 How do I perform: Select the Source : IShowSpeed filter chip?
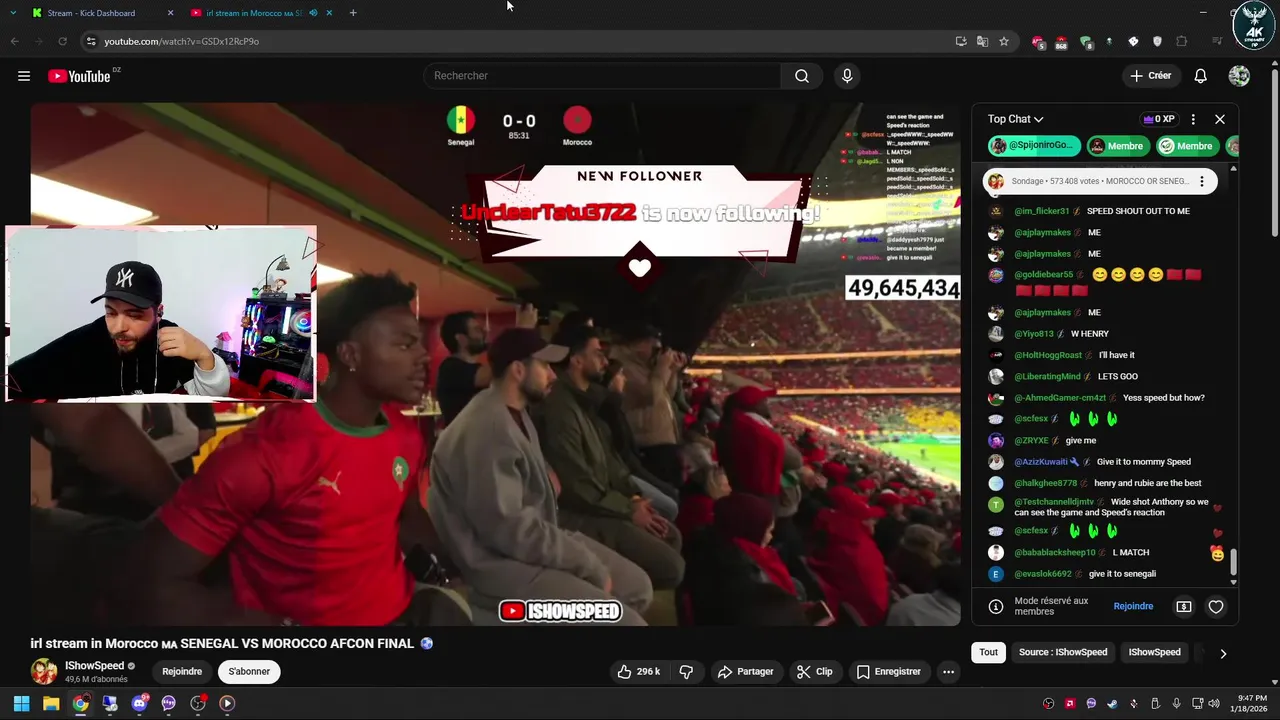coord(1063,652)
